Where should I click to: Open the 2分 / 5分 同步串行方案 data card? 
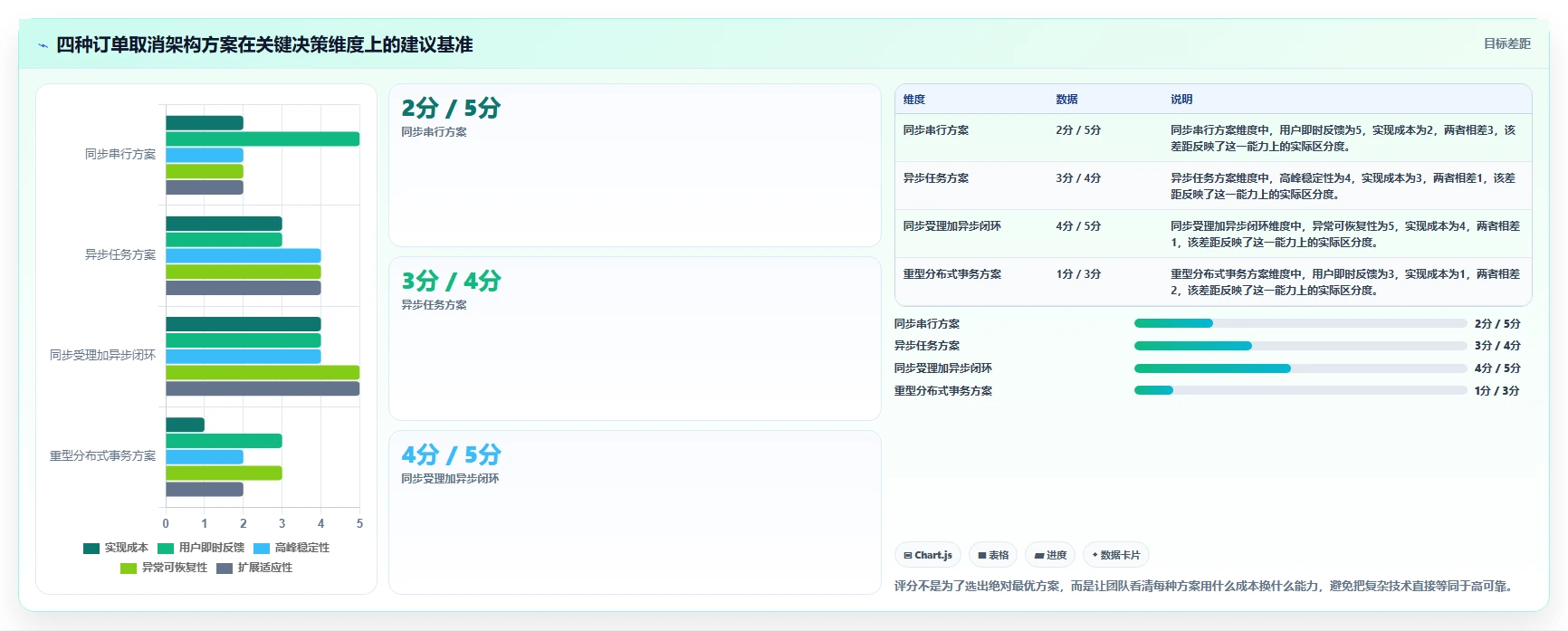tap(635, 166)
